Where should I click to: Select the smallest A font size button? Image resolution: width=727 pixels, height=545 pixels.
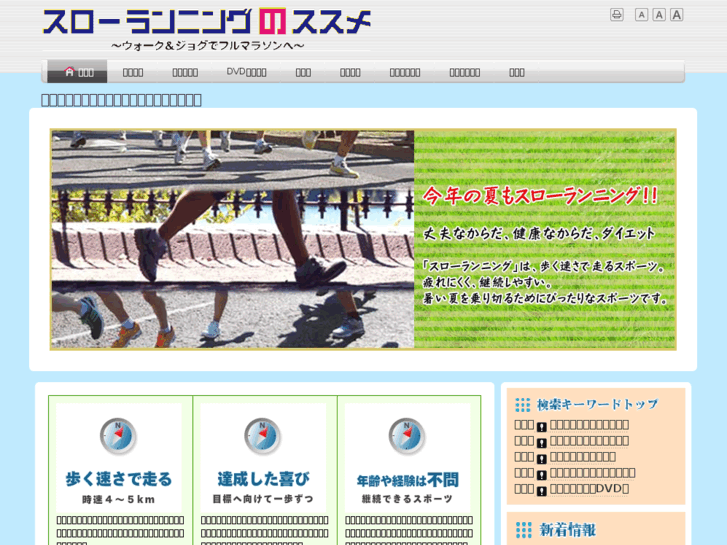tap(641, 15)
